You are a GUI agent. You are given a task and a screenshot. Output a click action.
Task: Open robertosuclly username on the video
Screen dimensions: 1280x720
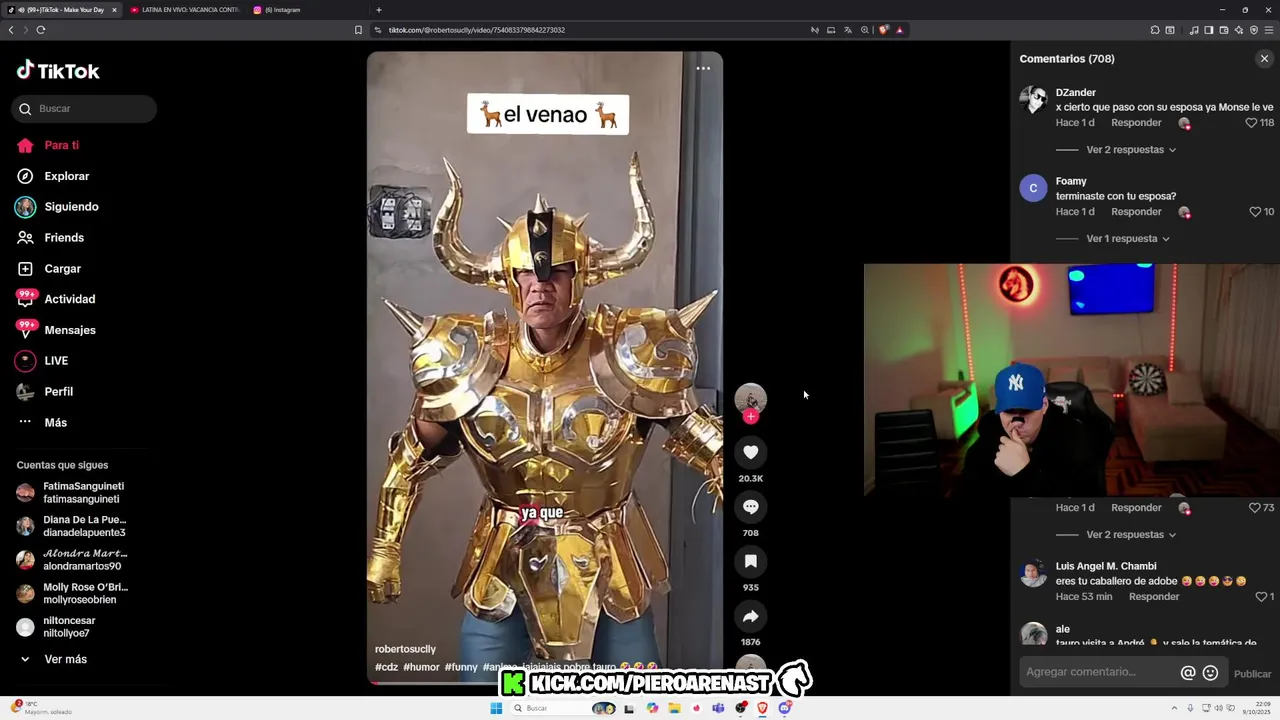(x=405, y=650)
